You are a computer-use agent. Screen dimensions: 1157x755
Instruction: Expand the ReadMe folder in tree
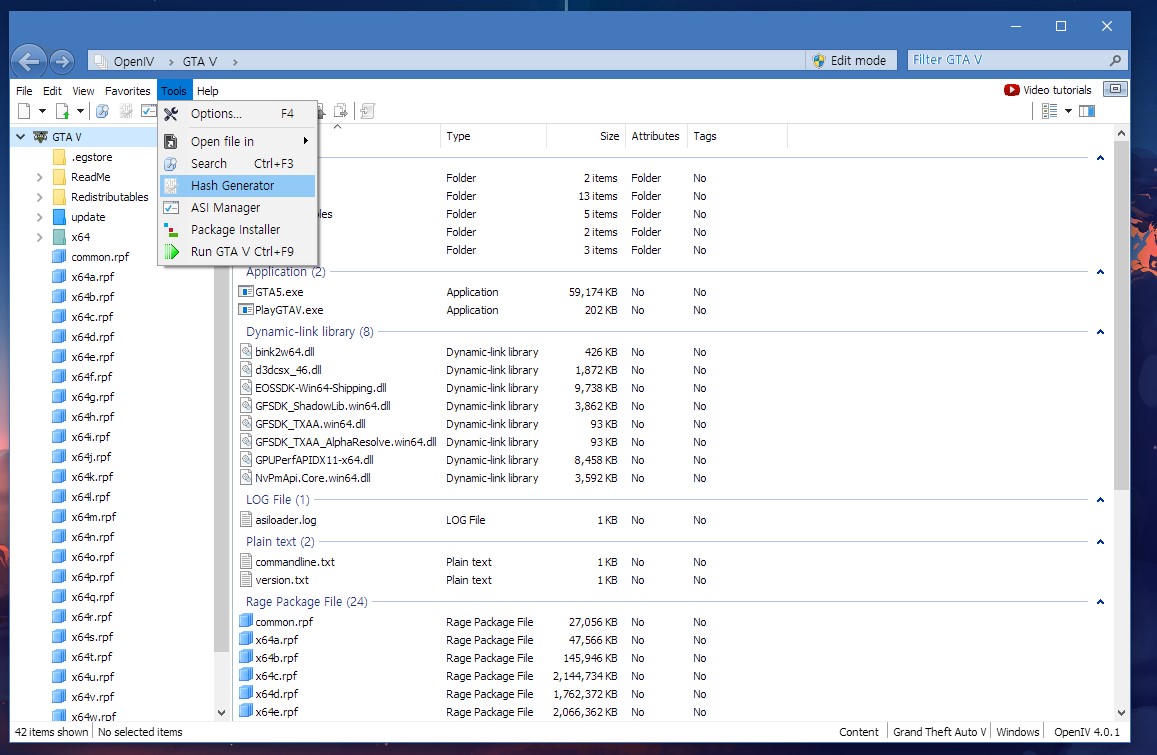click(x=40, y=177)
